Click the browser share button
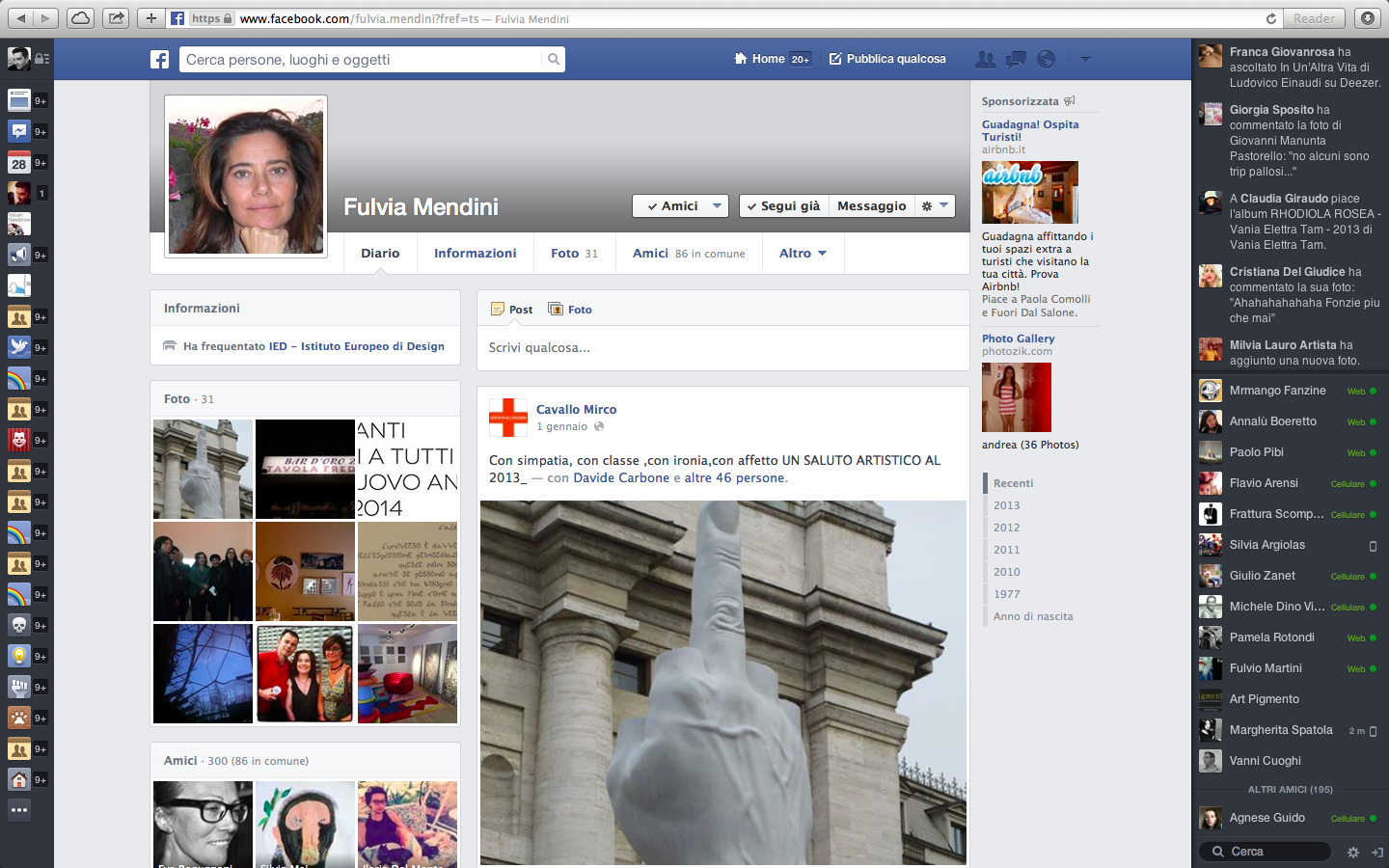Image resolution: width=1389 pixels, height=868 pixels. (116, 18)
